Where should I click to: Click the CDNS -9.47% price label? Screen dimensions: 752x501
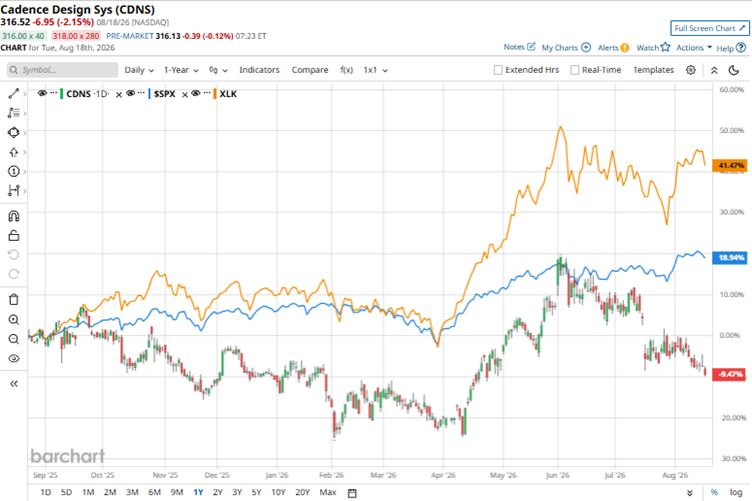click(730, 374)
